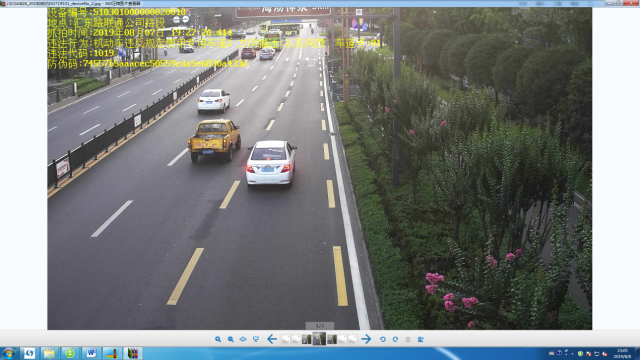This screenshot has height=360, width=640.
Task: Switch to the Word taskbar window
Action: coord(91,353)
